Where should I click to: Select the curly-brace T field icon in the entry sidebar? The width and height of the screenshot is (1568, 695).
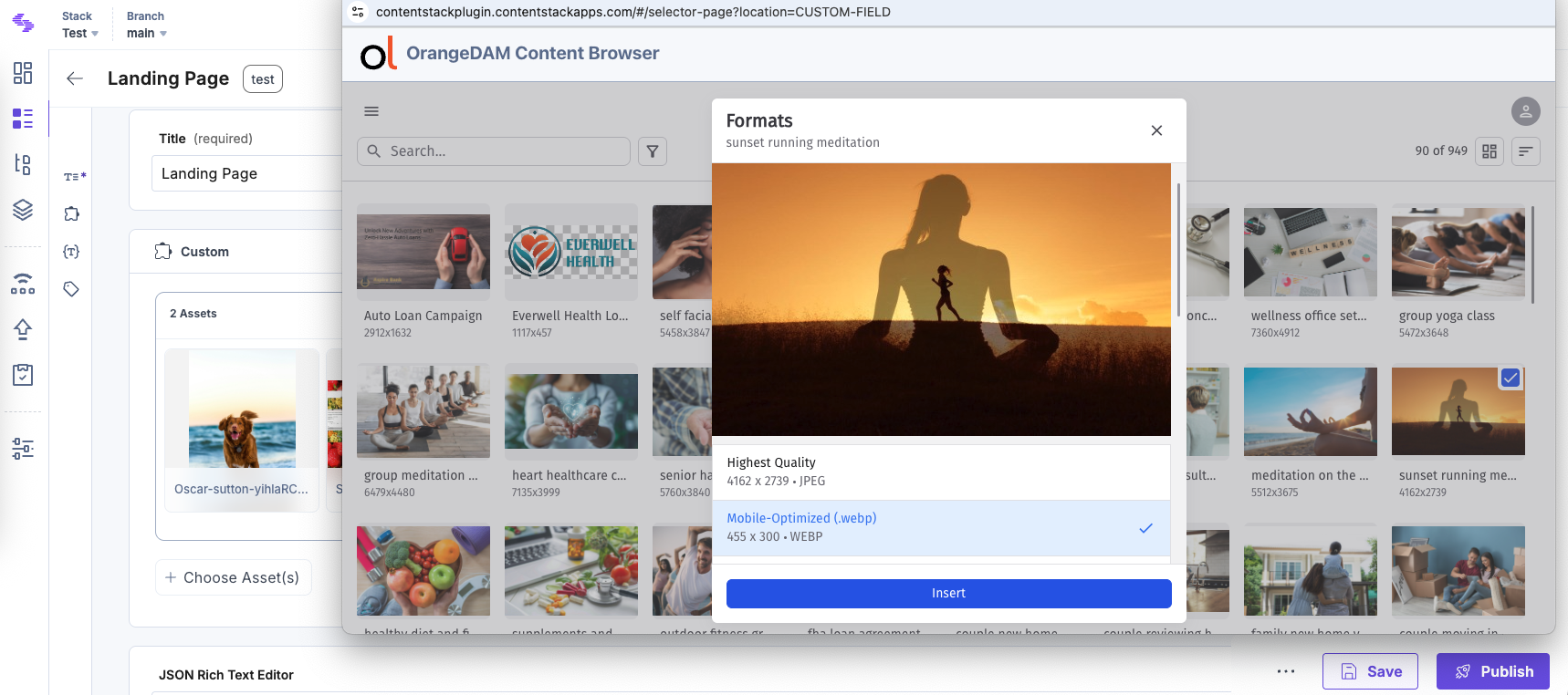coord(71,251)
